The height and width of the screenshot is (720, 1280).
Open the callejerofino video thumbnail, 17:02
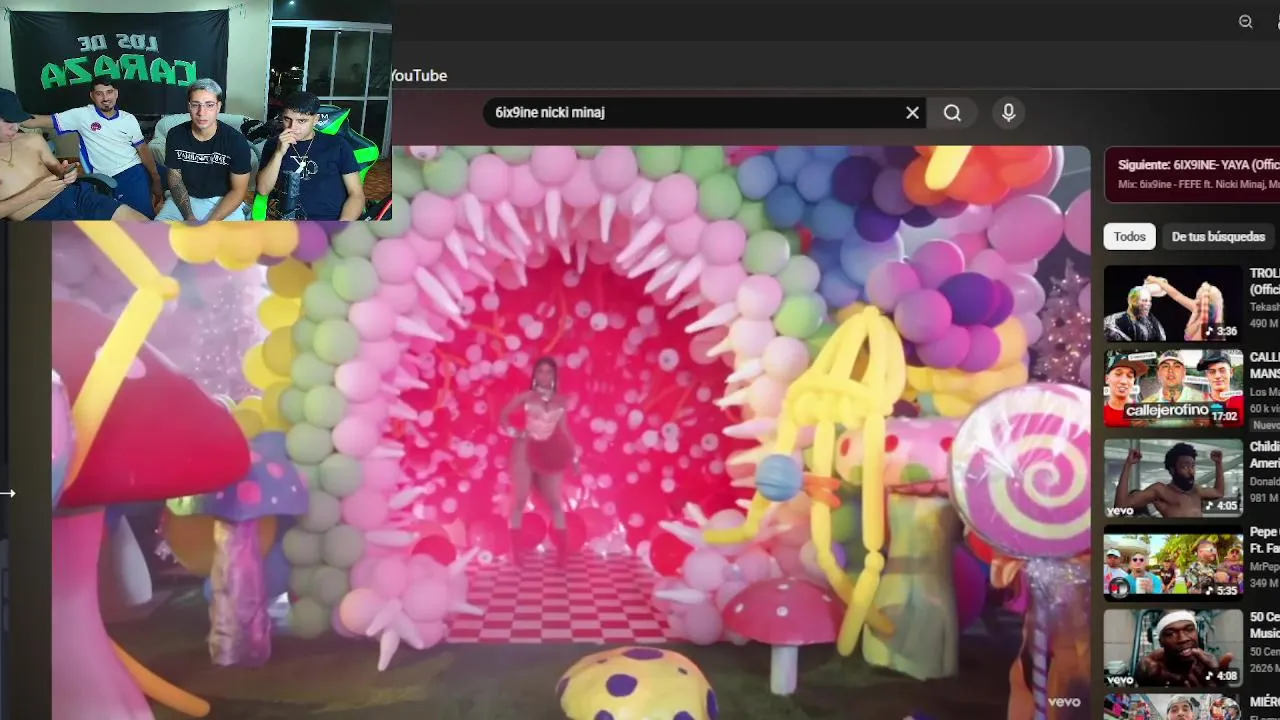[1173, 388]
